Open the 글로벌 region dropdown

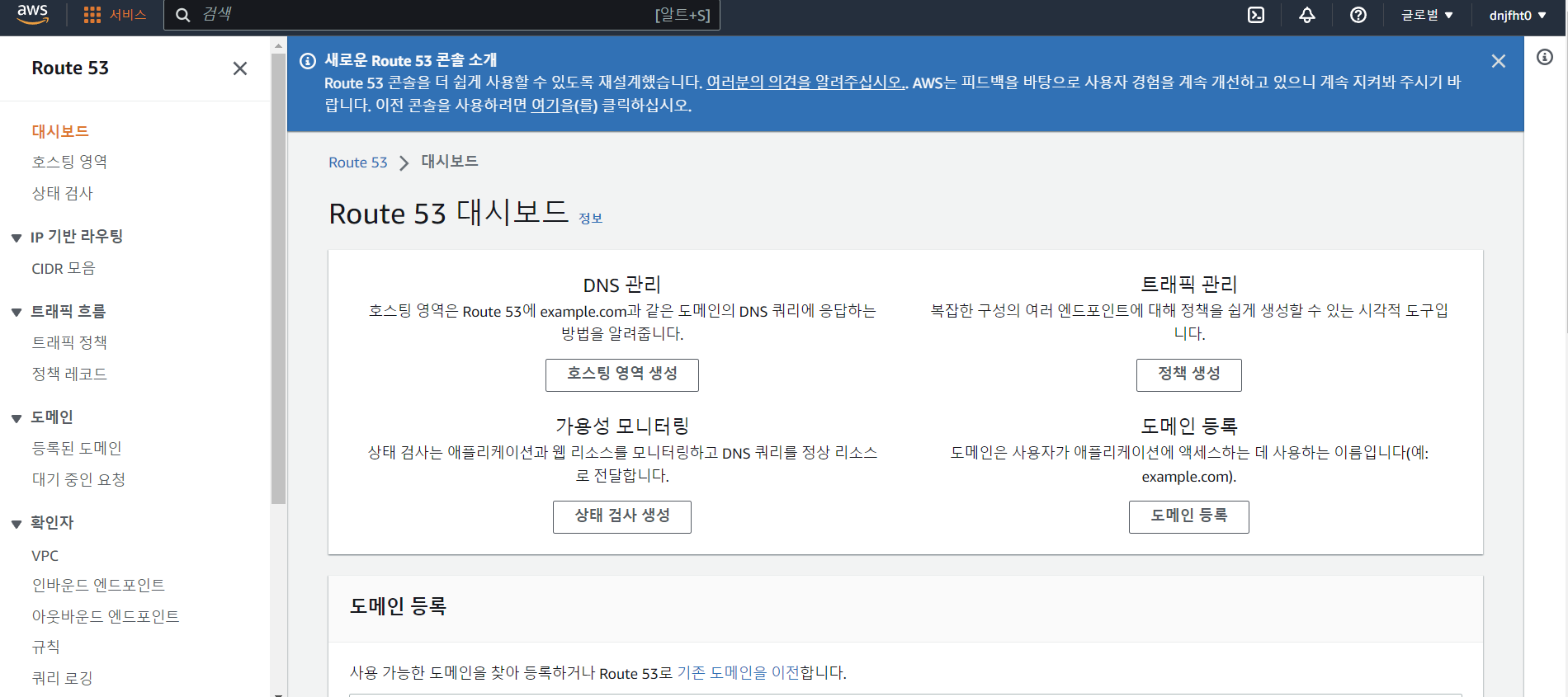click(1428, 15)
